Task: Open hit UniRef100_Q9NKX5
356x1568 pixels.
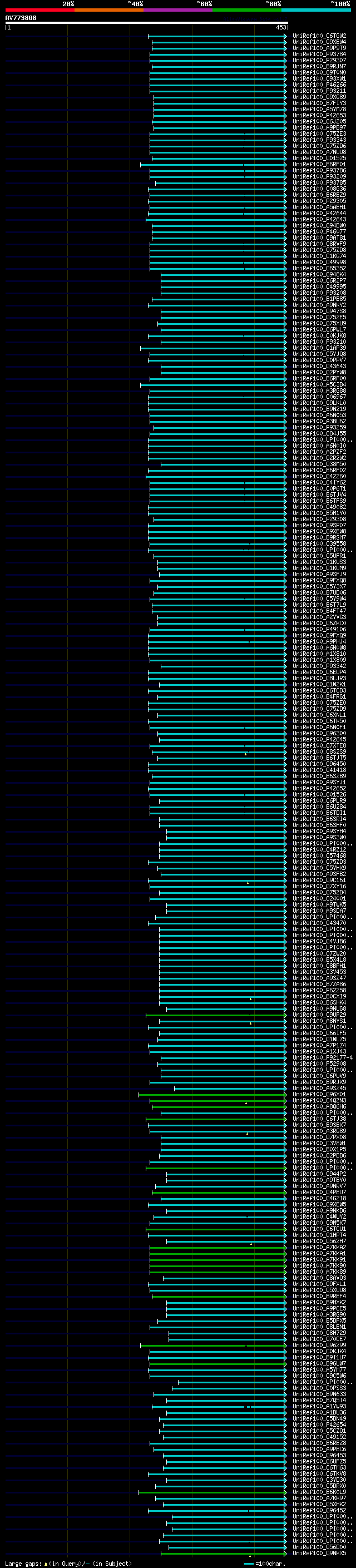Action: [319, 1554]
